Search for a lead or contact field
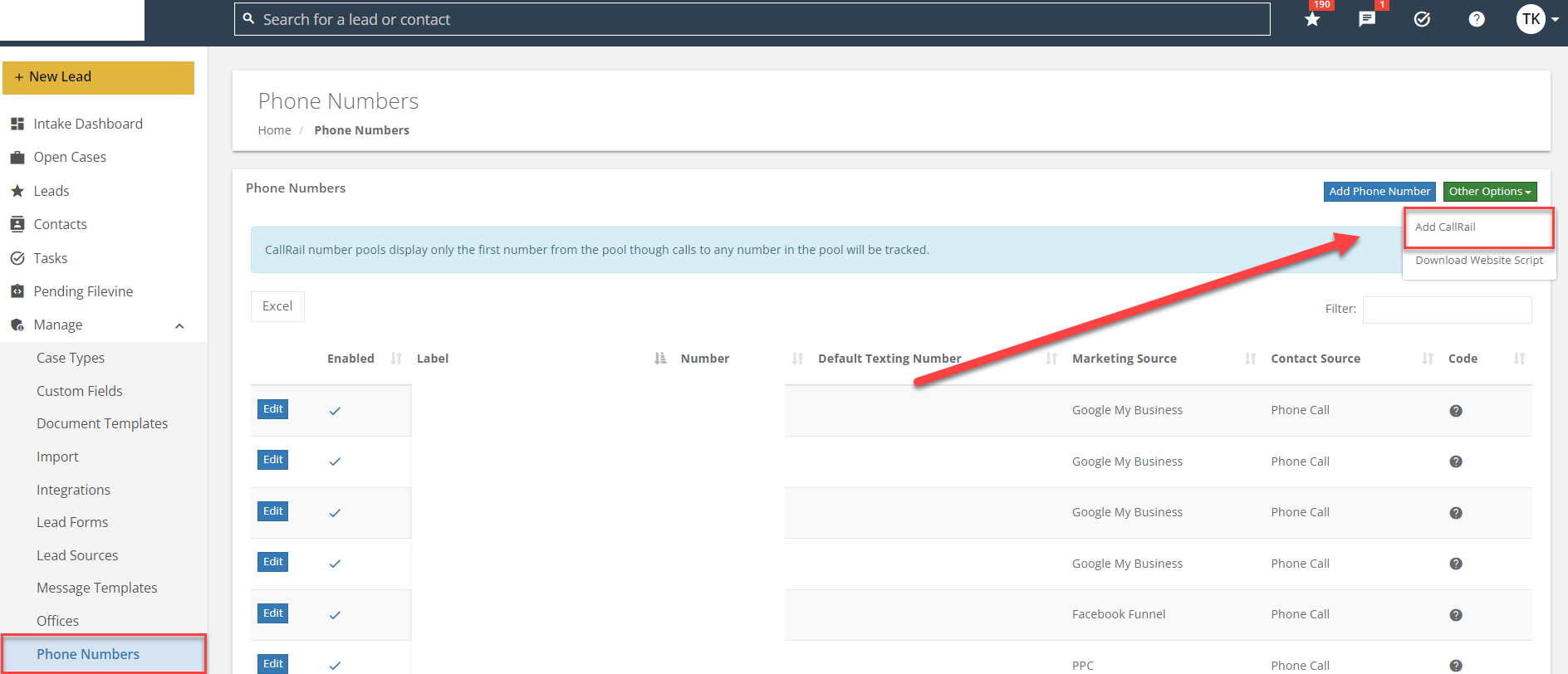 click(752, 19)
